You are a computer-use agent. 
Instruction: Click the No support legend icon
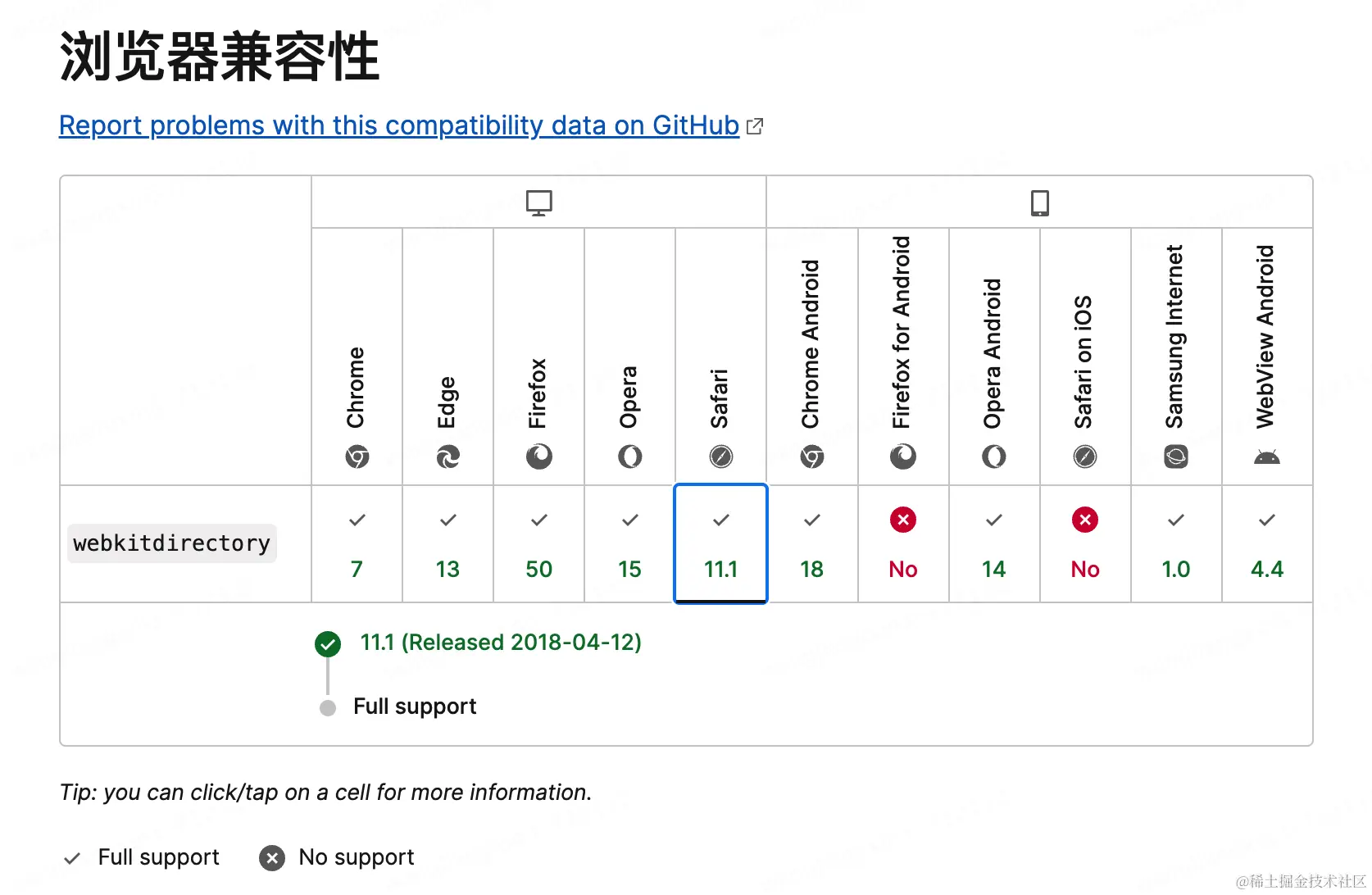pyautogui.click(x=272, y=858)
